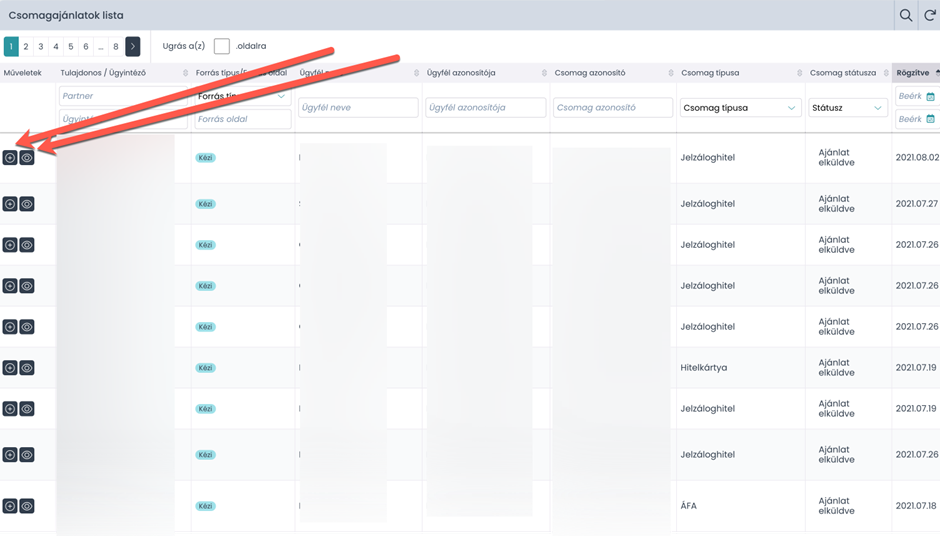940x536 pixels.
Task: Click the Ügyfél azonosítója filter field
Action: tap(486, 107)
